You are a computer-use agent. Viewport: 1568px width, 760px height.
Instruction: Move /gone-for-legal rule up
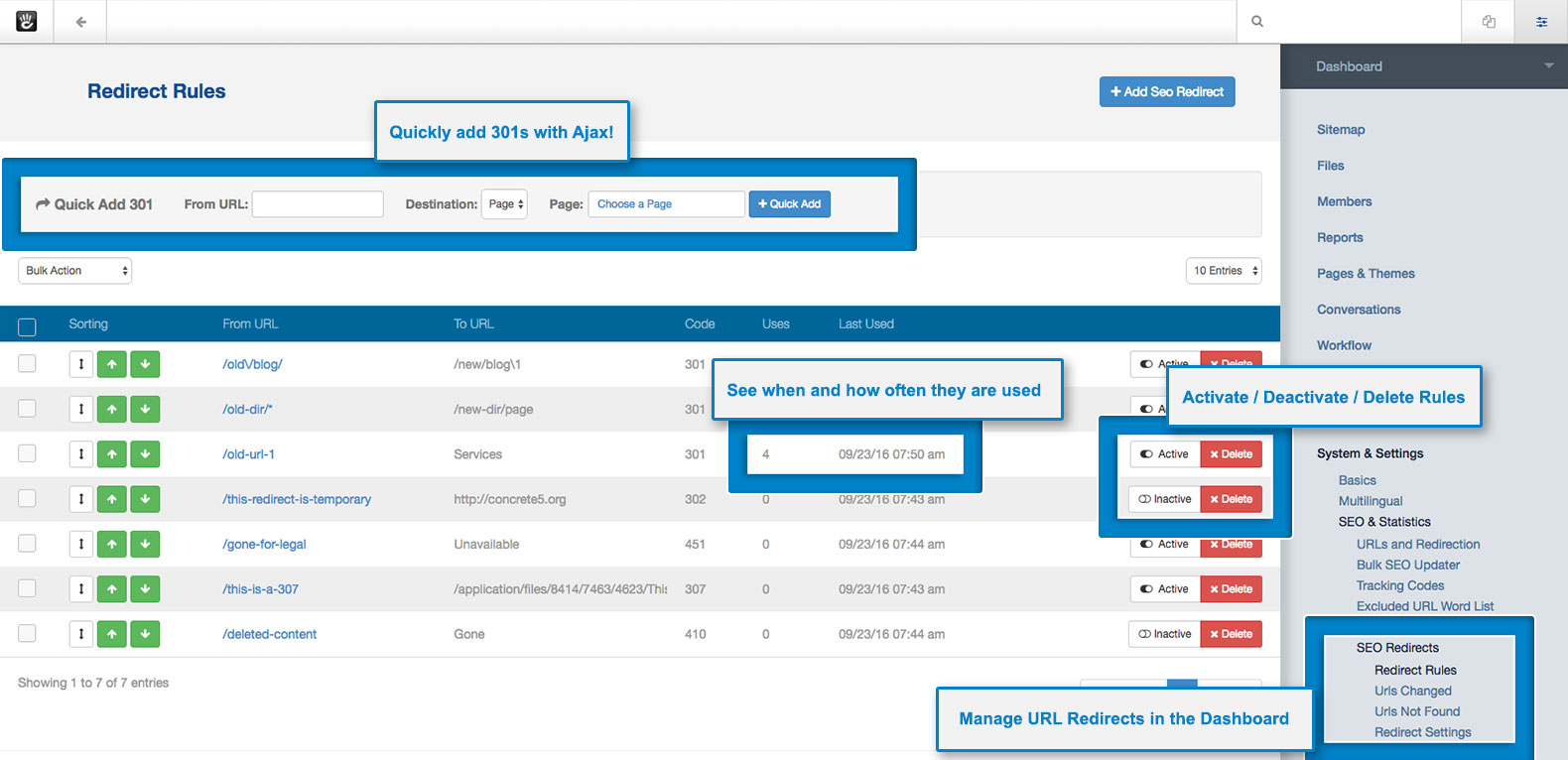pyautogui.click(x=112, y=544)
